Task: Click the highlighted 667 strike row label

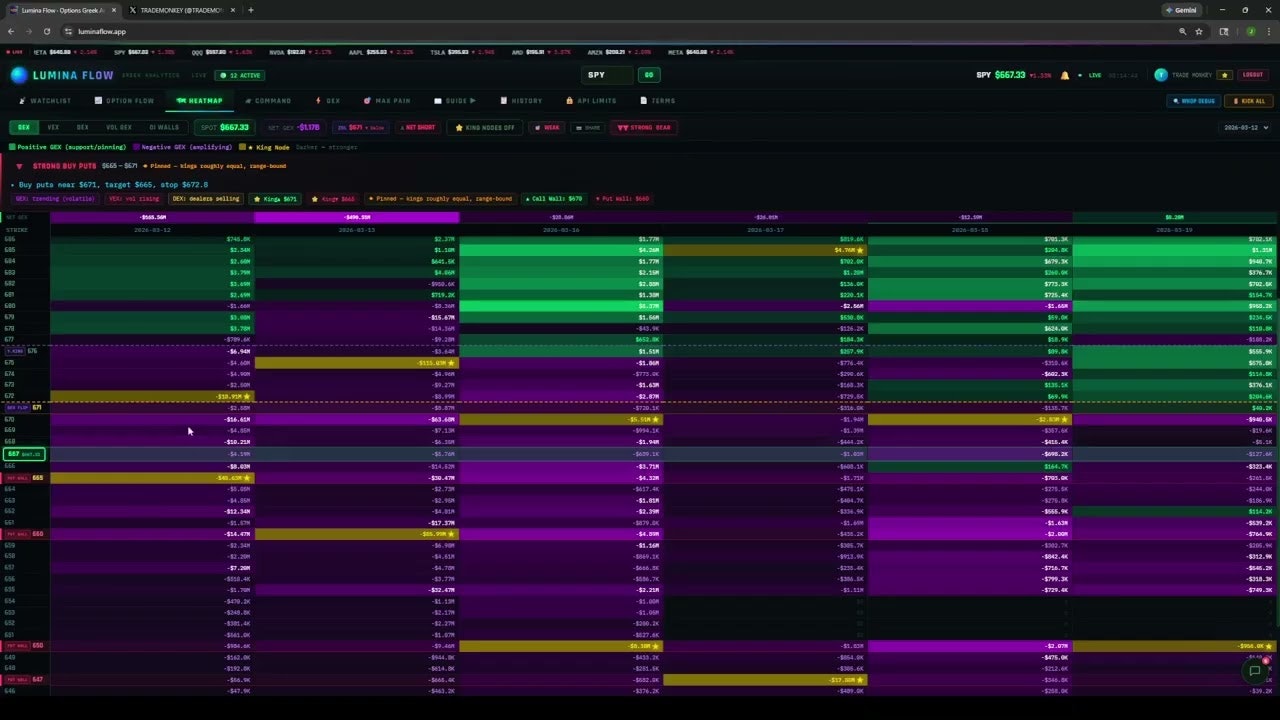Action: pos(25,454)
